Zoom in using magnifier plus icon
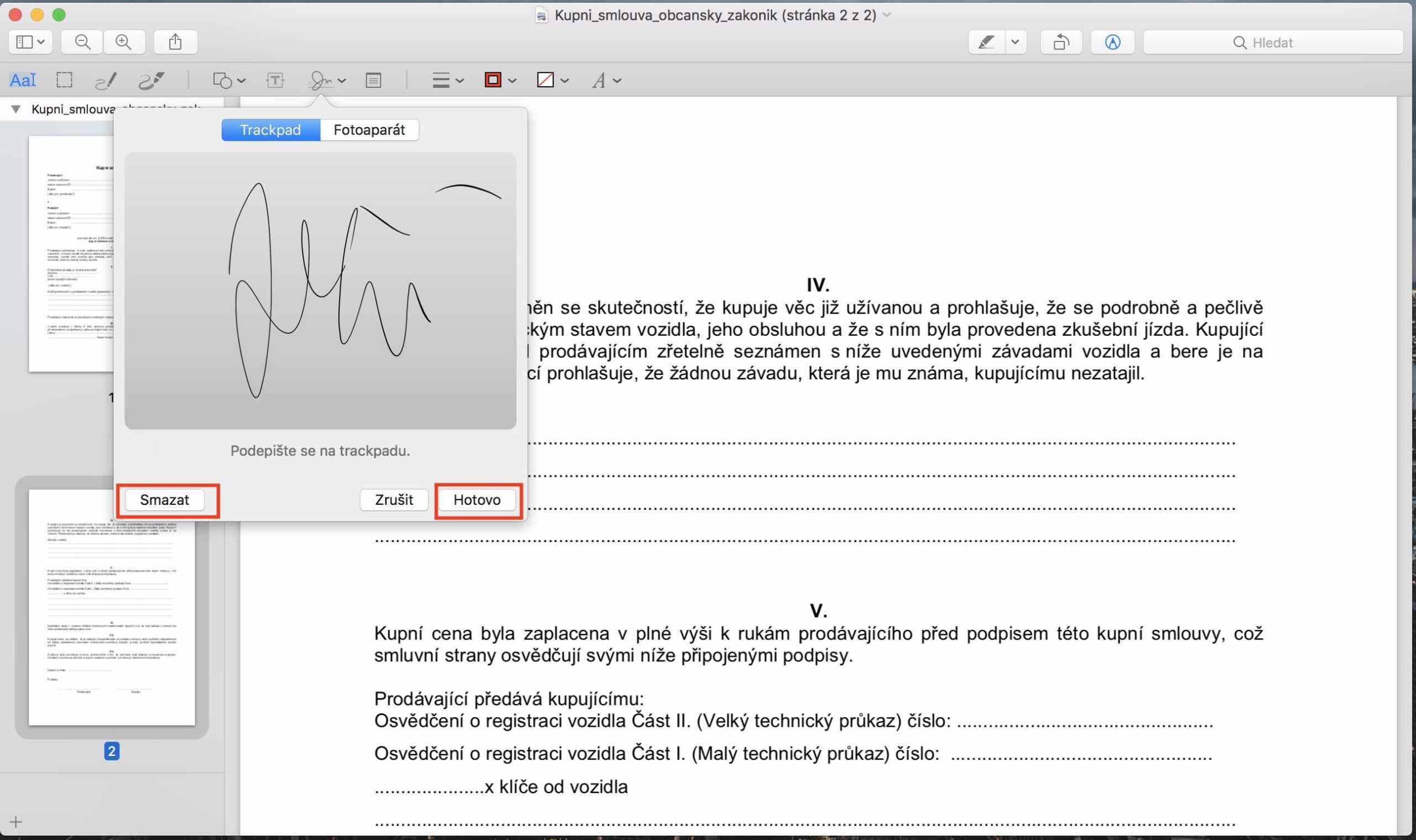 tap(123, 43)
